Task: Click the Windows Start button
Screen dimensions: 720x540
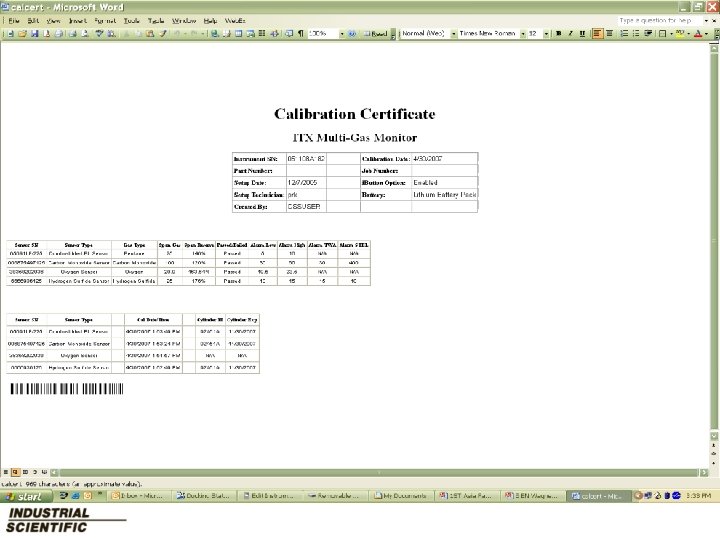Action: pos(25,496)
